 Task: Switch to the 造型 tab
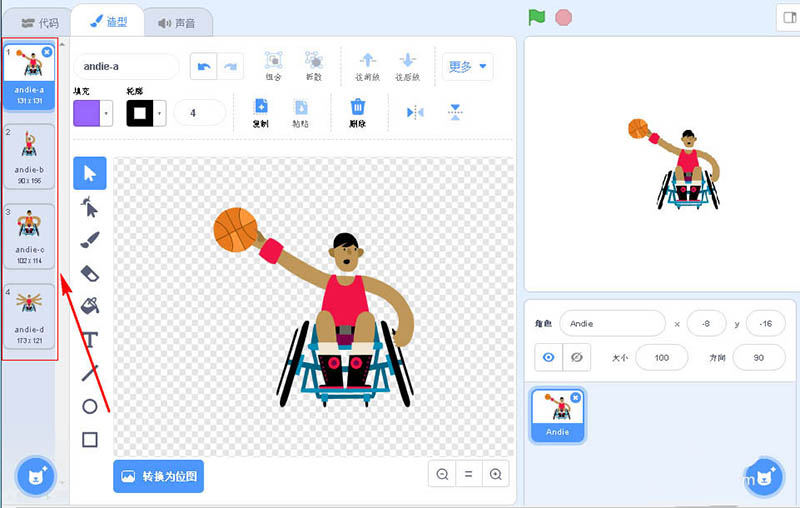pos(108,21)
